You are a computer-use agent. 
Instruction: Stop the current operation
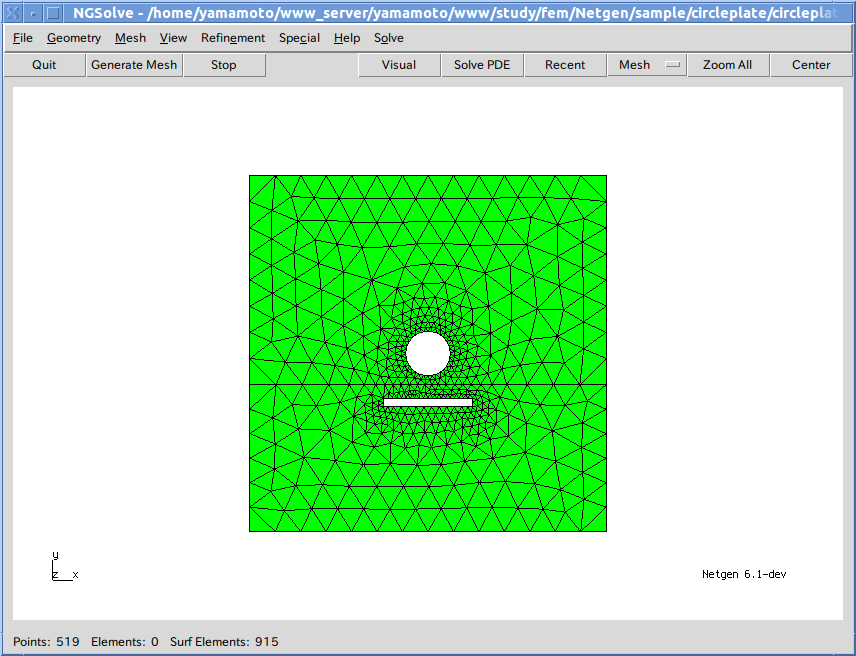coord(224,65)
